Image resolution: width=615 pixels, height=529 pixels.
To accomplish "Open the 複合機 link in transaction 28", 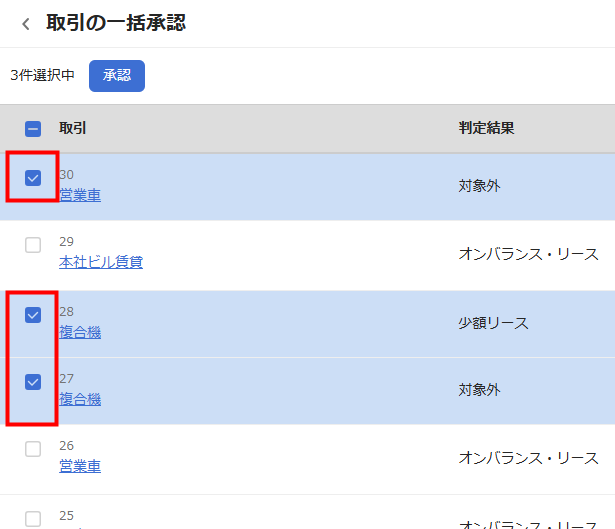I will coord(80,332).
